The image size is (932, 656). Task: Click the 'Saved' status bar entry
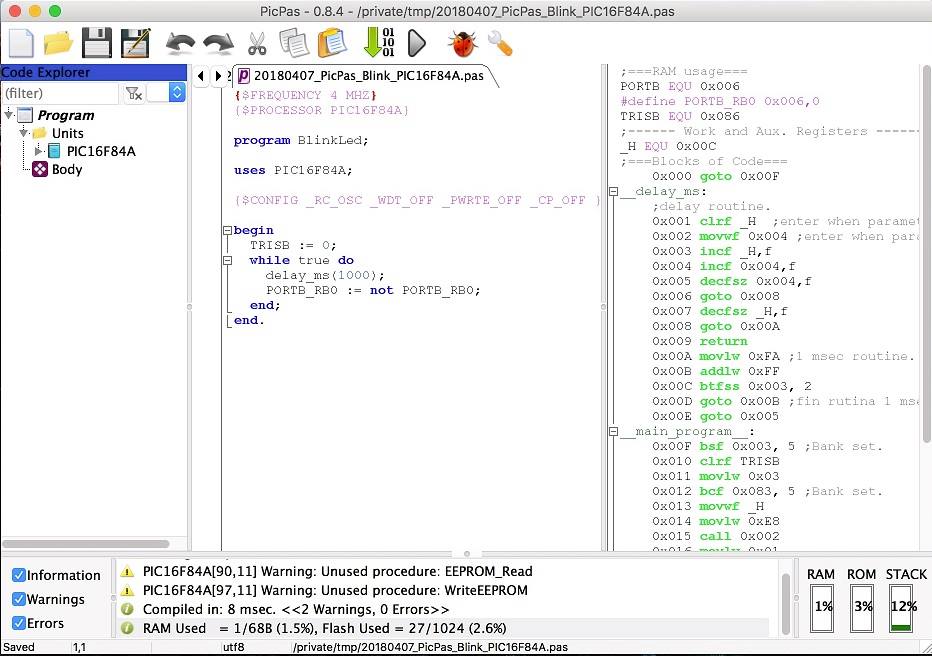(x=18, y=647)
